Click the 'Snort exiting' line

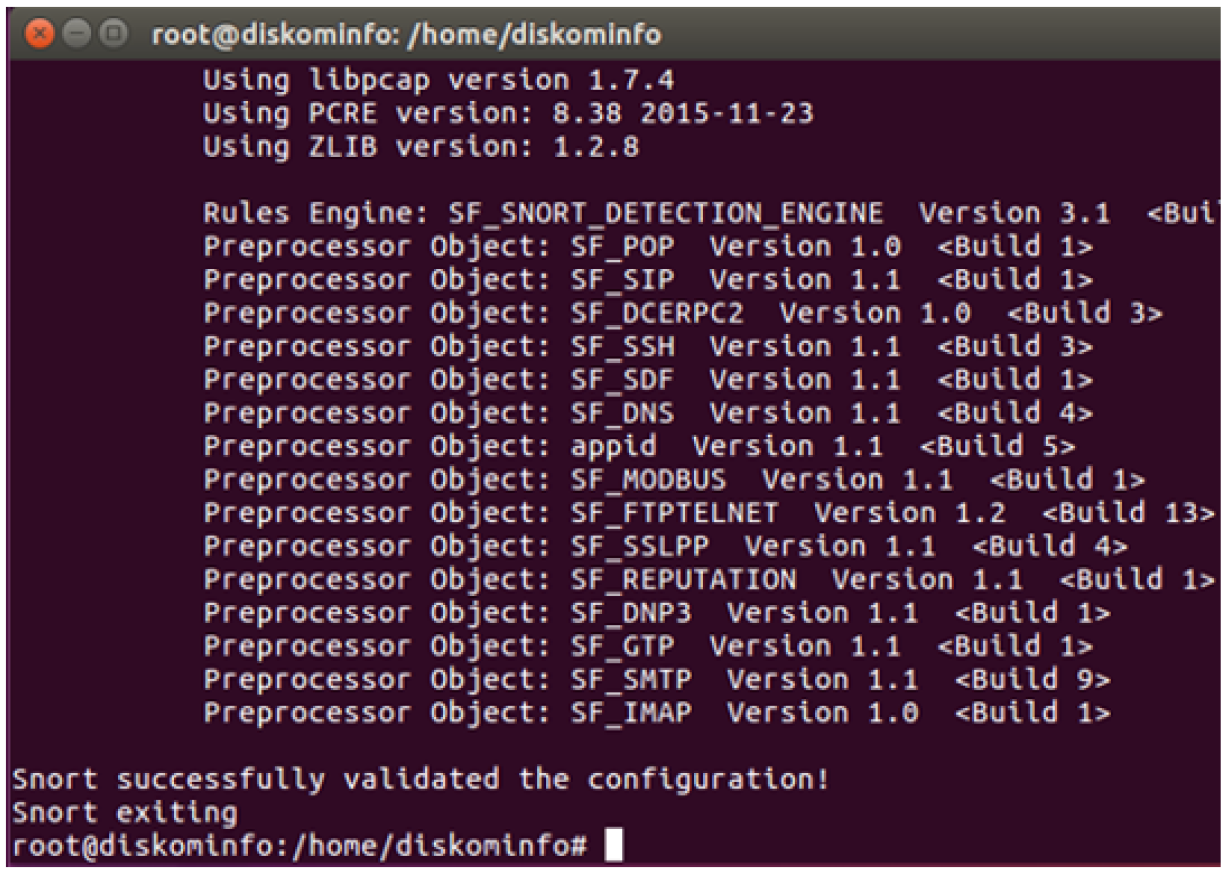coord(124,812)
